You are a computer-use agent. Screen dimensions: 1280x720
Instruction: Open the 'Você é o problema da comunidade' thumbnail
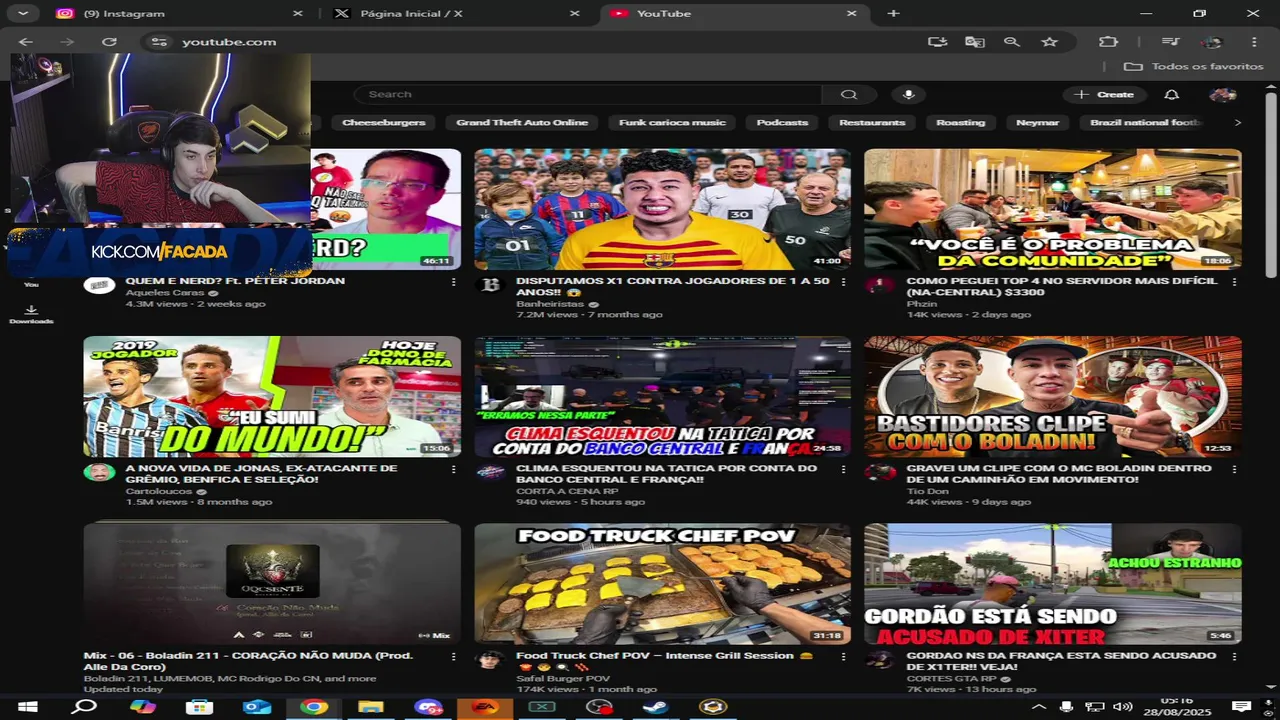coord(1053,209)
